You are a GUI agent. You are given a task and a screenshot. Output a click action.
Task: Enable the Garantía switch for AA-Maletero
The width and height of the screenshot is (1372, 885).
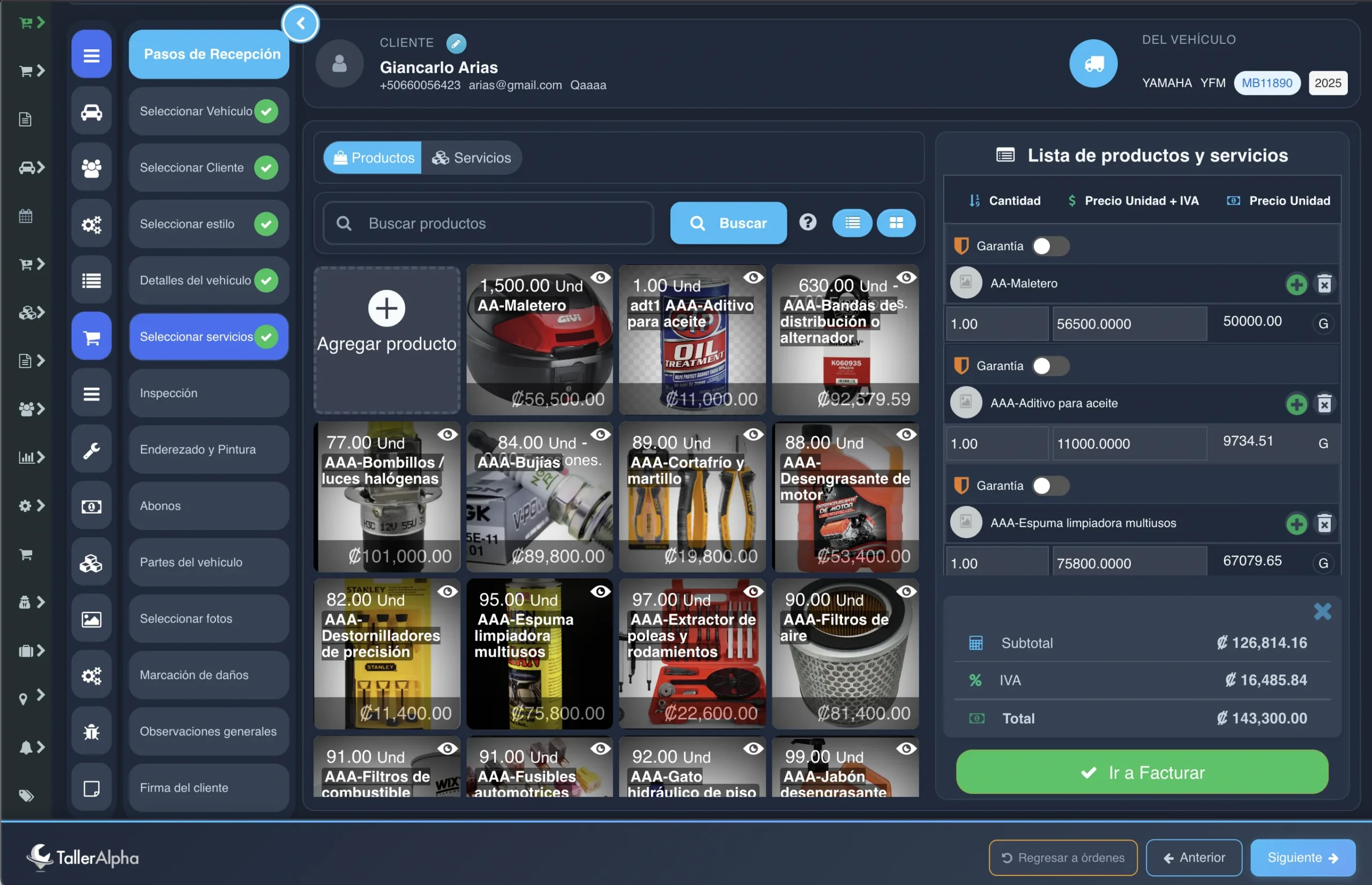(1050, 247)
